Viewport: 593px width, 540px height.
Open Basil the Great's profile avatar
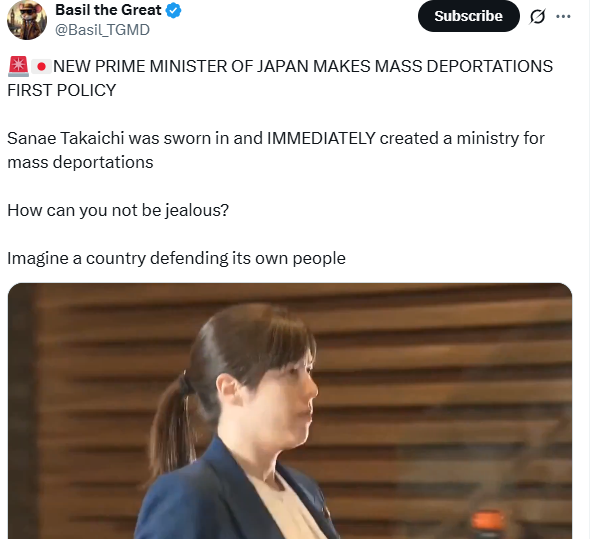tap(27, 20)
